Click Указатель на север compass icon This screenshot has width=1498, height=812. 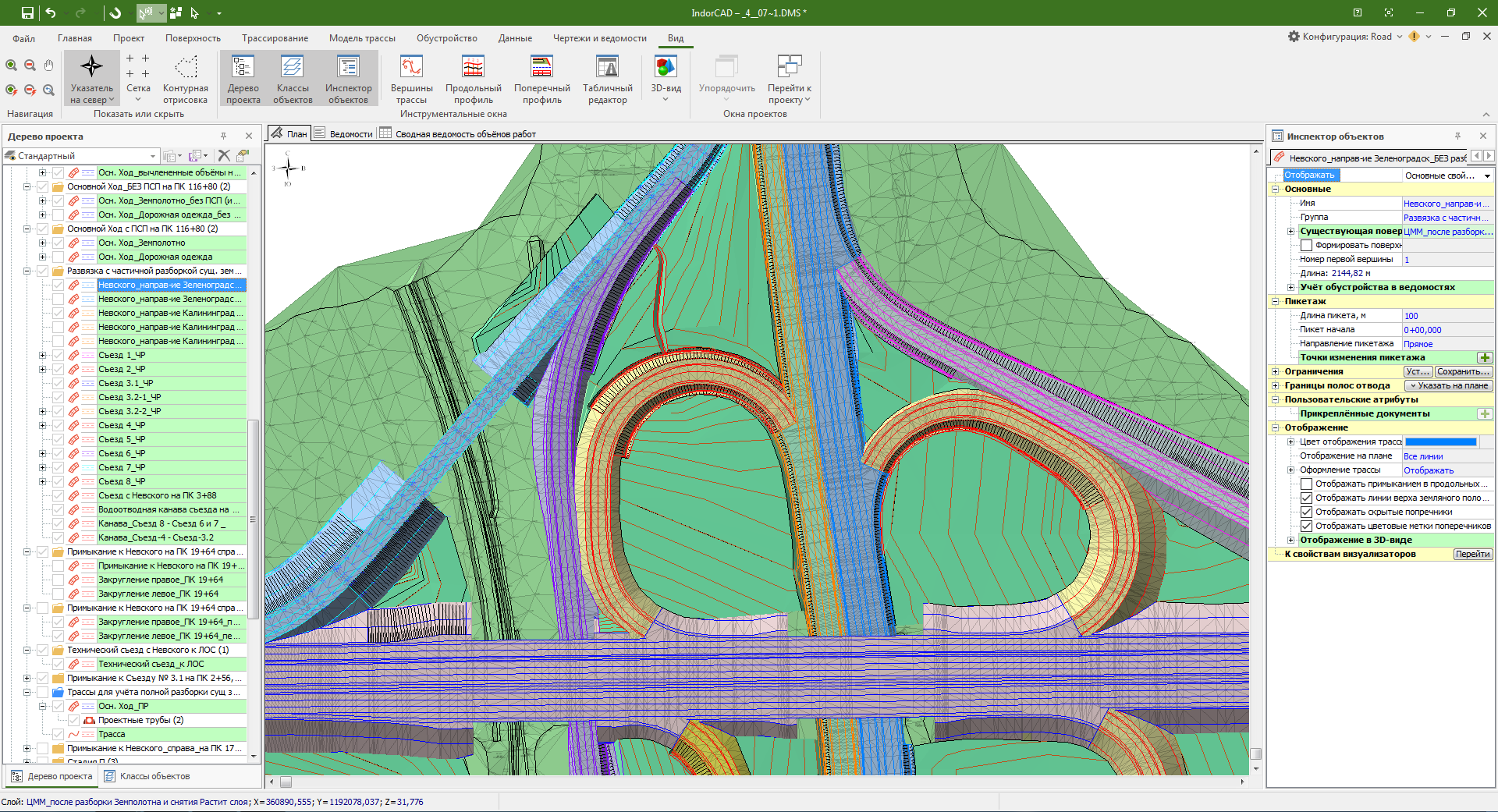point(91,67)
